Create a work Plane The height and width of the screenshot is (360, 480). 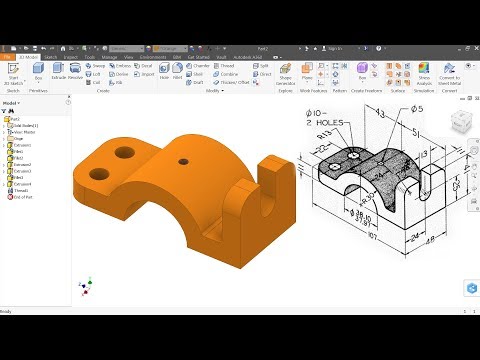click(307, 72)
